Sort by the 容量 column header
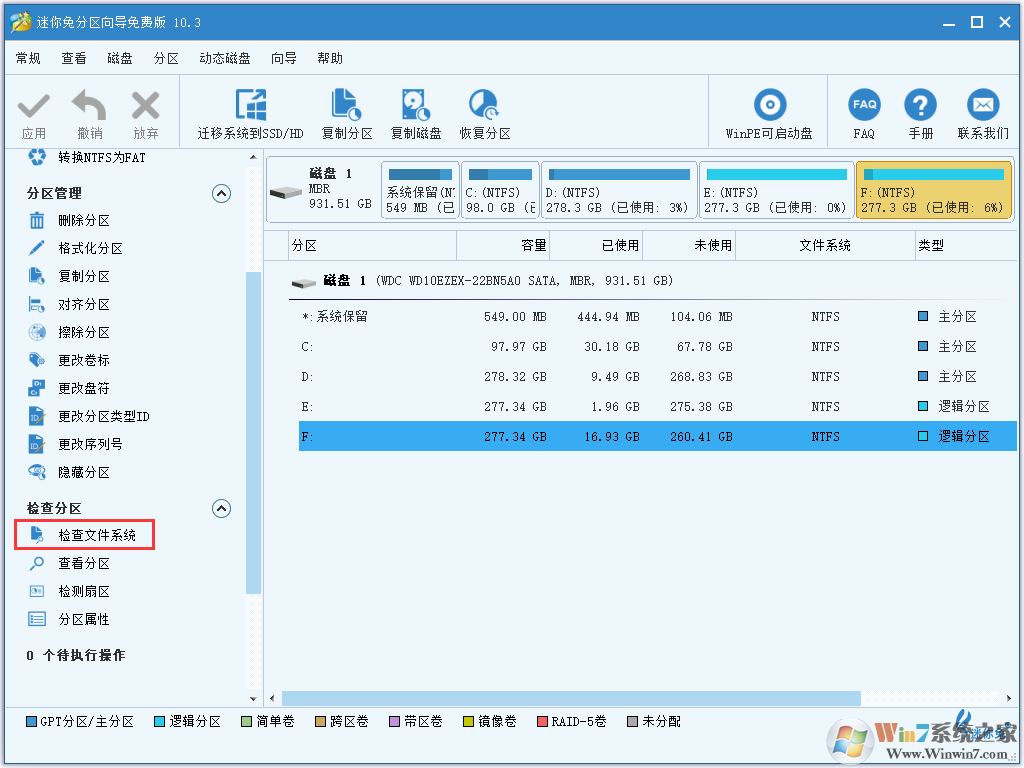Screen dimensions: 1024x768 pos(503,245)
